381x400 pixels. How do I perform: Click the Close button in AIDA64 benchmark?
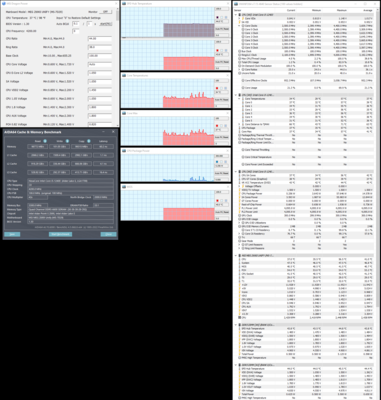(x=108, y=234)
